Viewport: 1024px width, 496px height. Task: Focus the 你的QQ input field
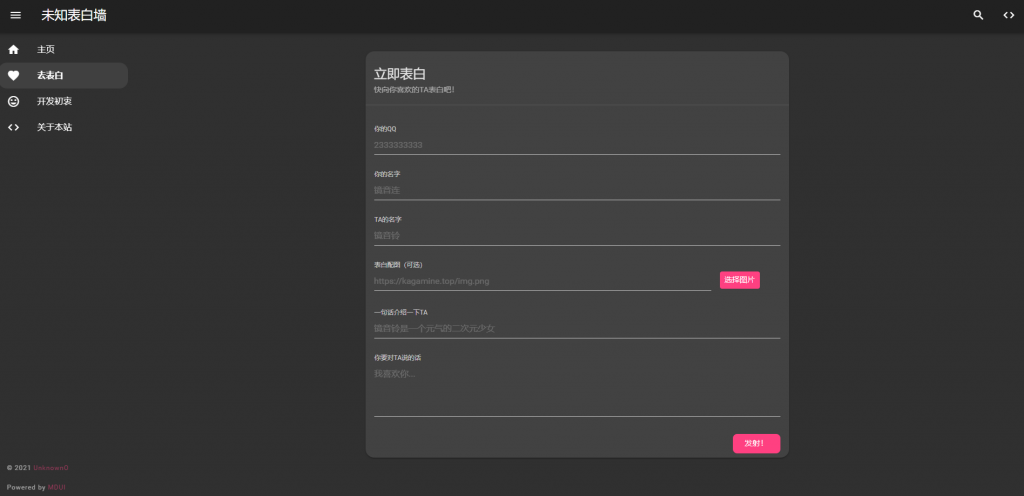click(576, 145)
